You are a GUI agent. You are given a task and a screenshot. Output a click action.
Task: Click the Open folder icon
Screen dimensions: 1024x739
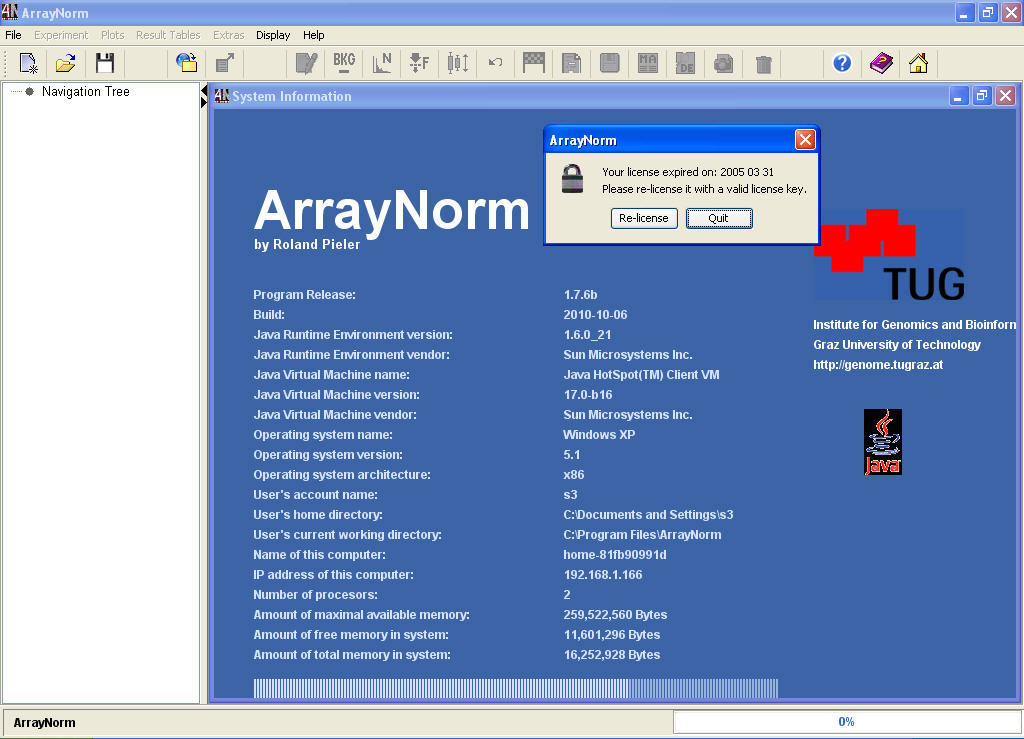pyautogui.click(x=65, y=63)
